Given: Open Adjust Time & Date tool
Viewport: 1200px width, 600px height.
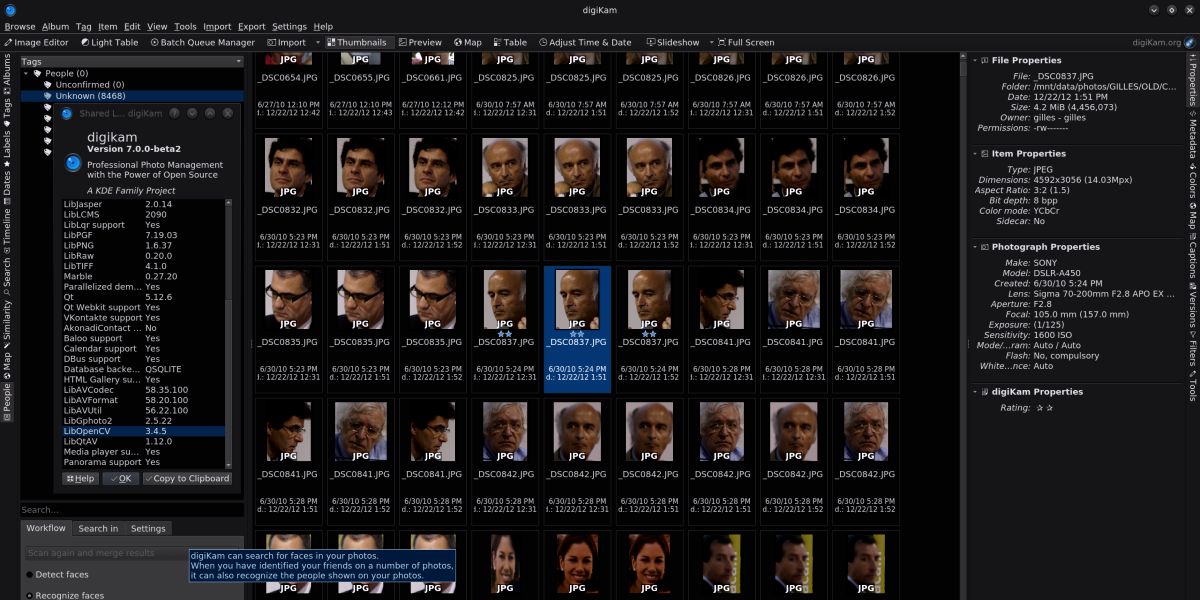Looking at the screenshot, I should (585, 43).
